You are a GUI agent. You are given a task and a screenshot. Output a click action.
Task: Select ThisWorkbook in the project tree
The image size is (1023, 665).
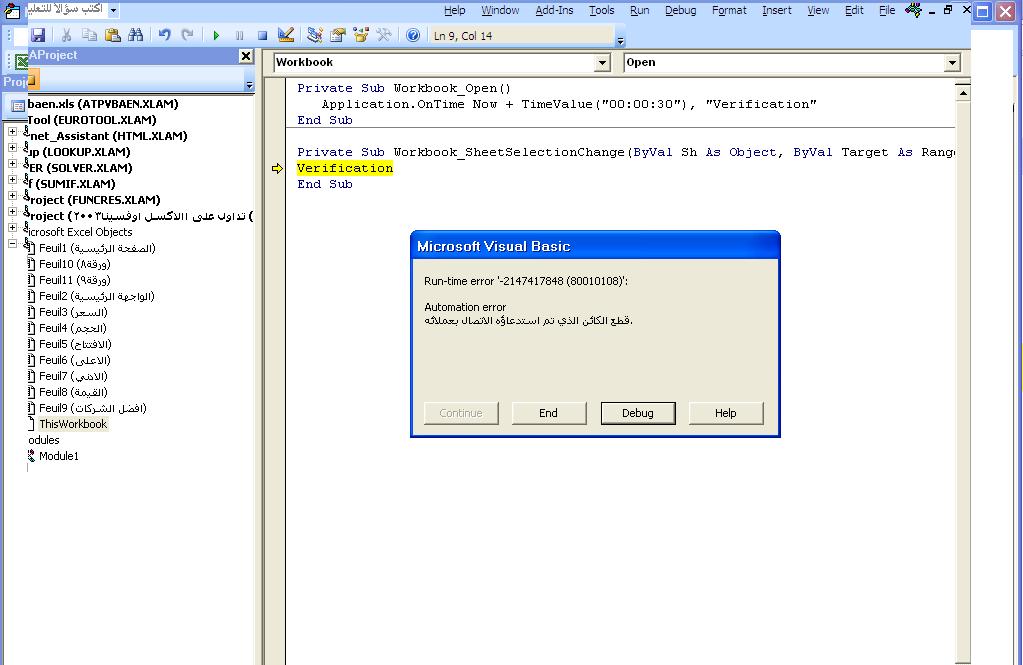pyautogui.click(x=73, y=424)
